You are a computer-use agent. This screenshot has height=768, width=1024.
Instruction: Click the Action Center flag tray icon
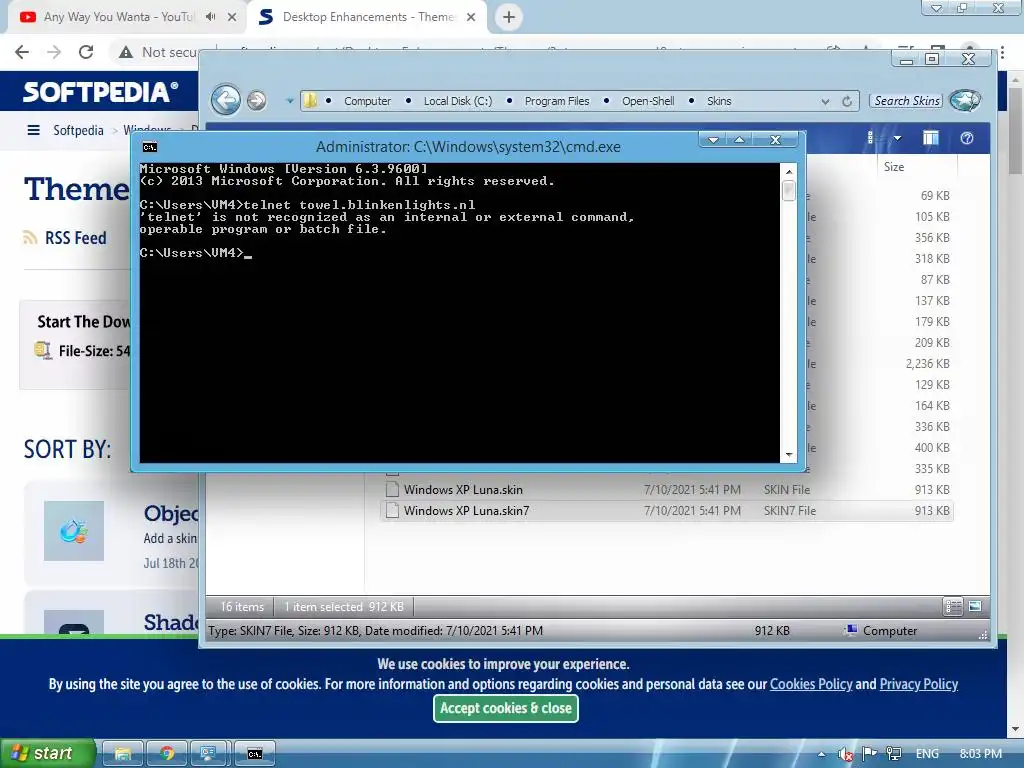point(869,754)
